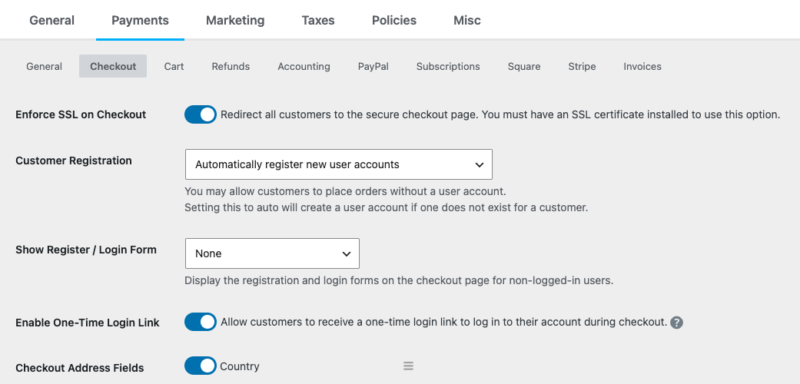The height and width of the screenshot is (384, 800).
Task: Click the 'Country' field text
Action: pyautogui.click(x=239, y=366)
